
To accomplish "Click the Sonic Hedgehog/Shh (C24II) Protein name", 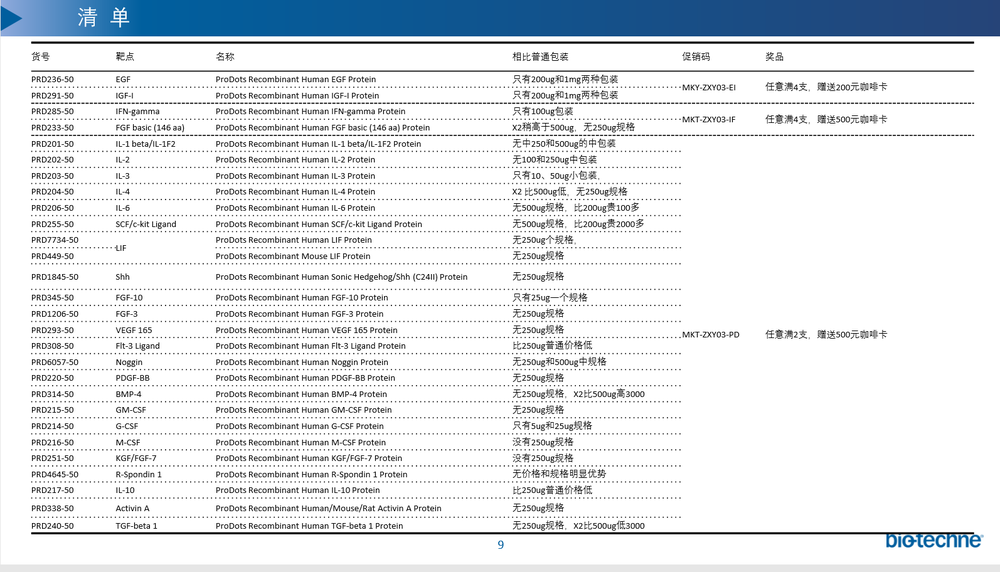I will (341, 277).
